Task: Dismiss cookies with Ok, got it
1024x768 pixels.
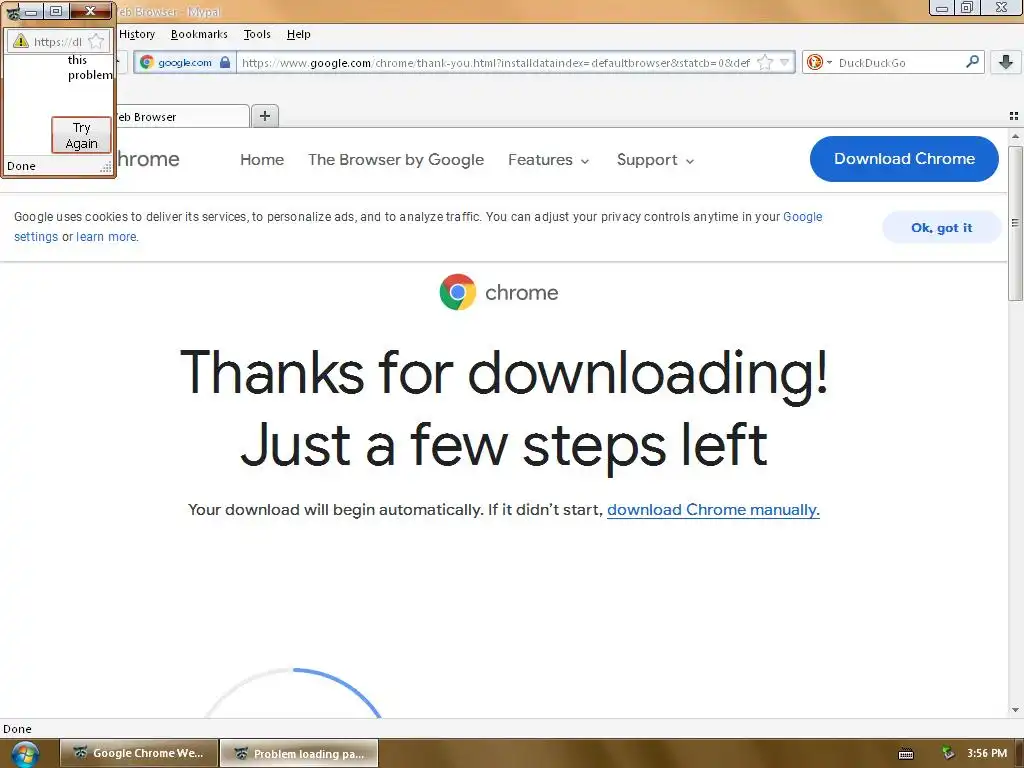Action: tap(941, 227)
